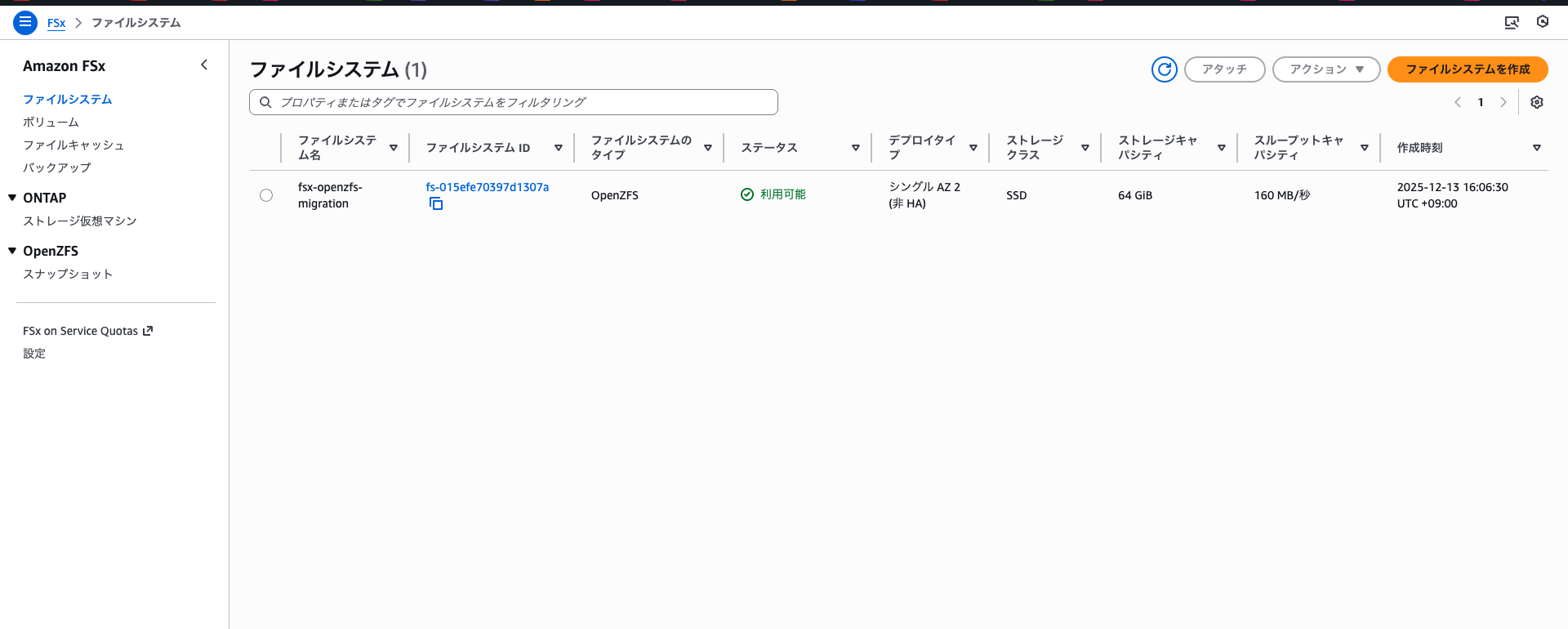Image resolution: width=1568 pixels, height=629 pixels.
Task: Click the 利用可能 status text
Action: click(x=783, y=194)
